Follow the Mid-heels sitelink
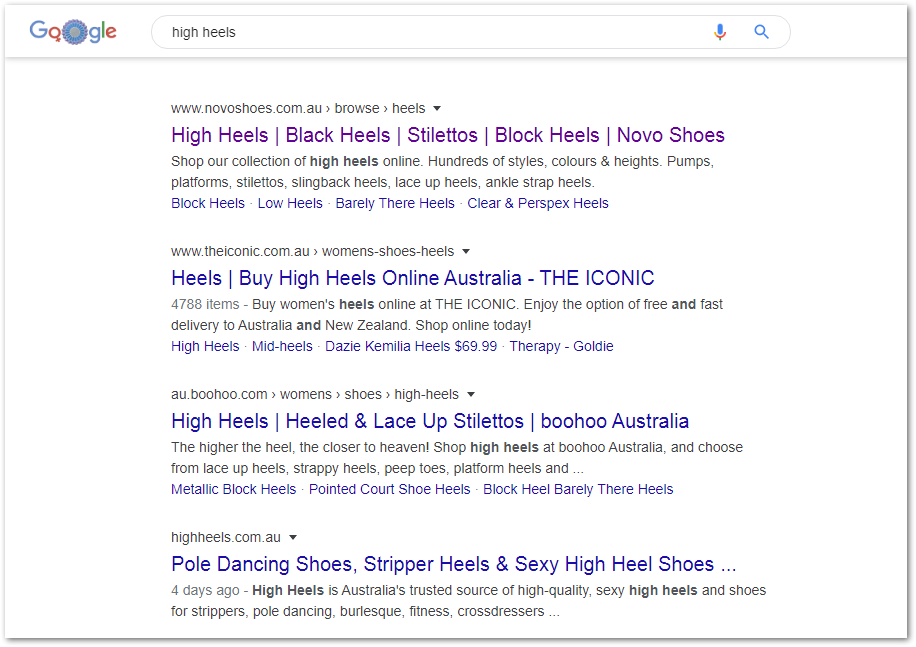This screenshot has height=647, width=916. 282,346
